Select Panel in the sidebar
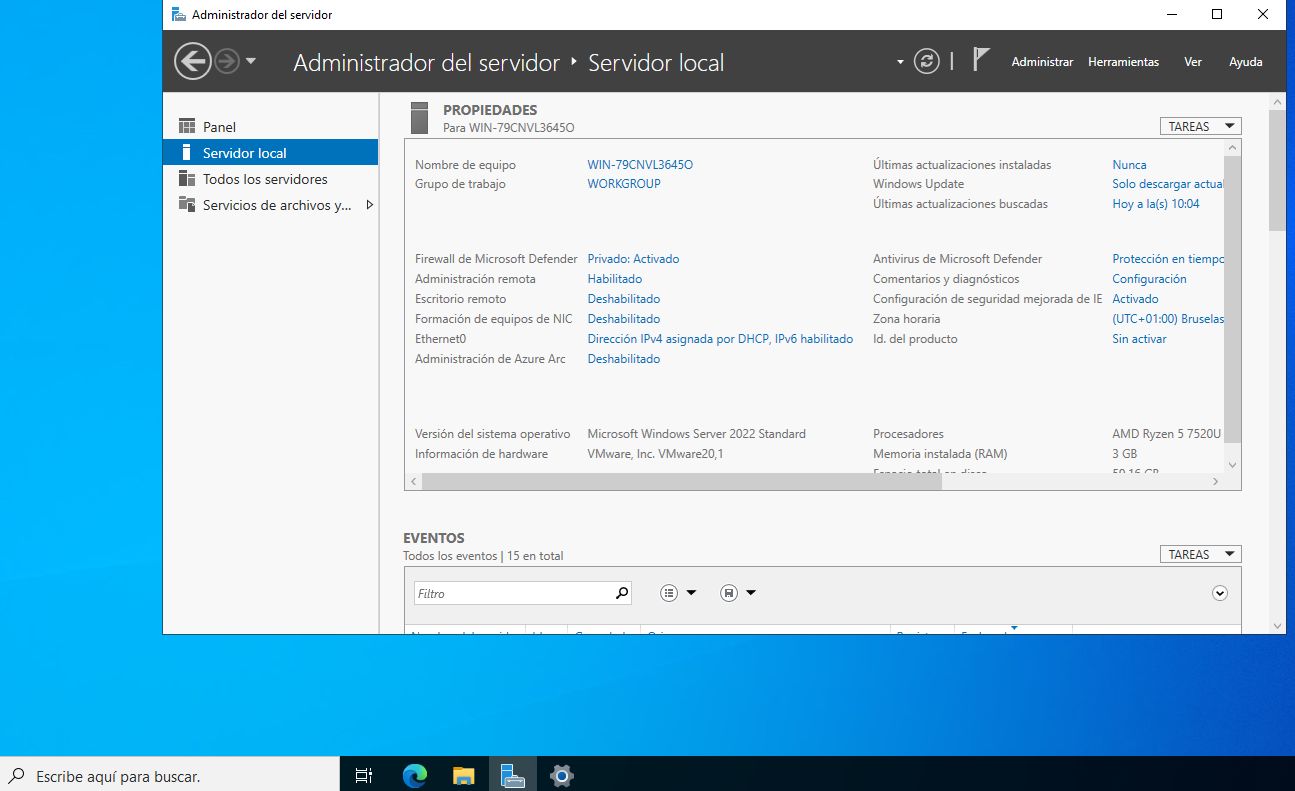This screenshot has height=791, width=1295. click(x=270, y=127)
